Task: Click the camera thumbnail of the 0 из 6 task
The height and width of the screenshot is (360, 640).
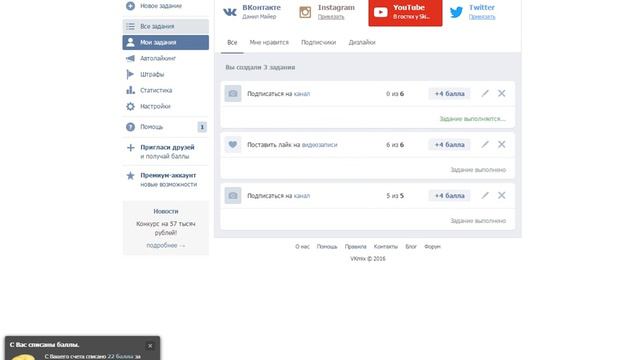Action: [233, 93]
